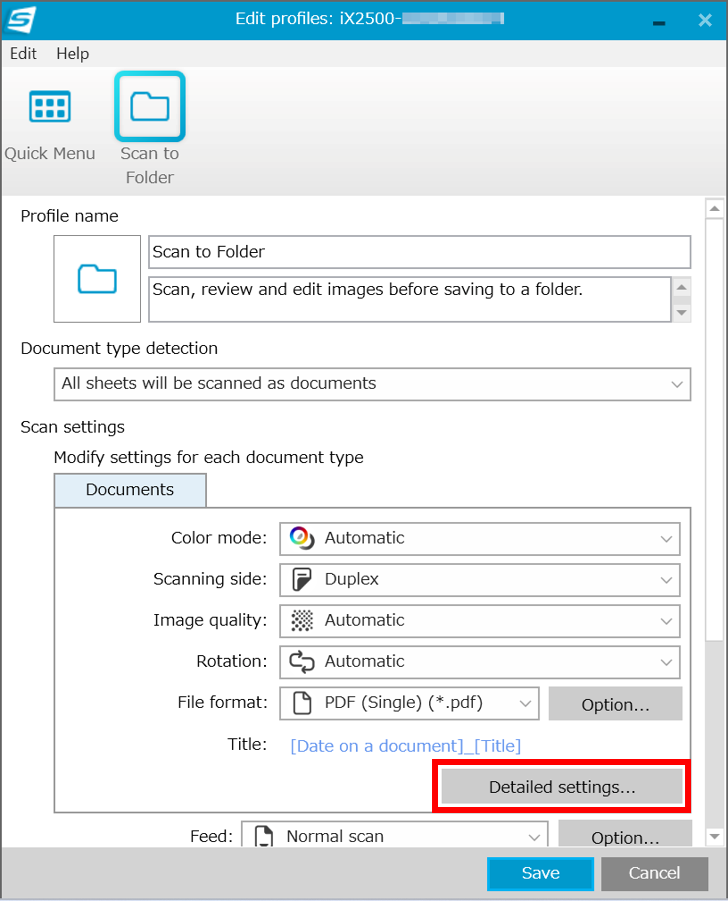Image resolution: width=728 pixels, height=901 pixels.
Task: Click the Rotation arrows icon
Action: 302,661
